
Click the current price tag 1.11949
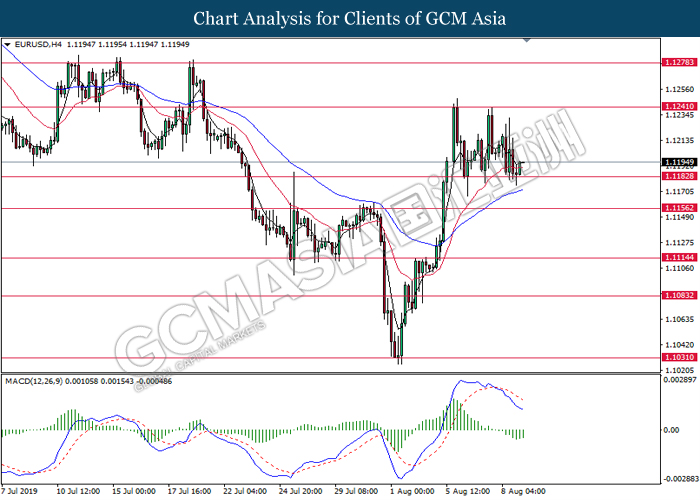pyautogui.click(x=679, y=162)
